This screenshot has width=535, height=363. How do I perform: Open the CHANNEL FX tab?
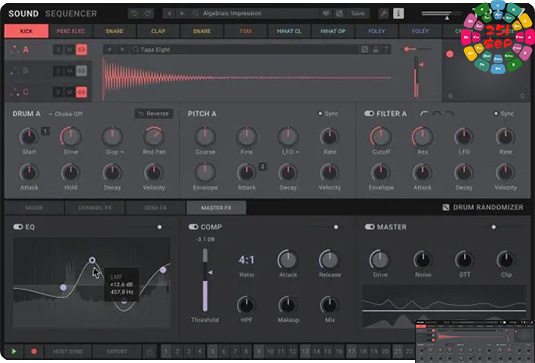click(95, 208)
